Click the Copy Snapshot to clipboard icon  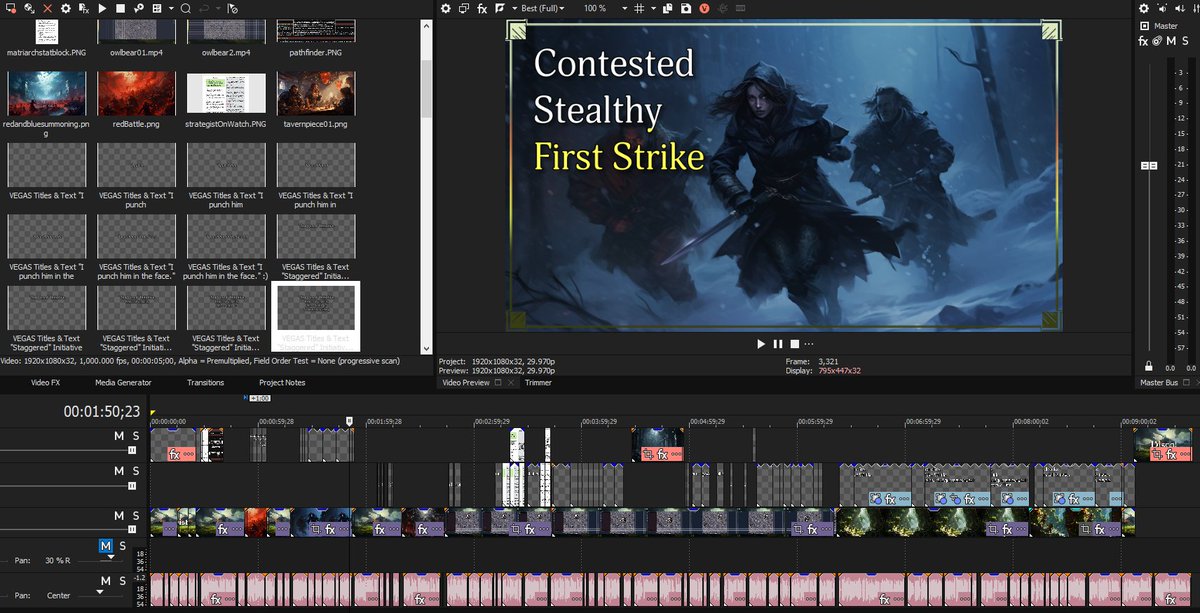667,8
